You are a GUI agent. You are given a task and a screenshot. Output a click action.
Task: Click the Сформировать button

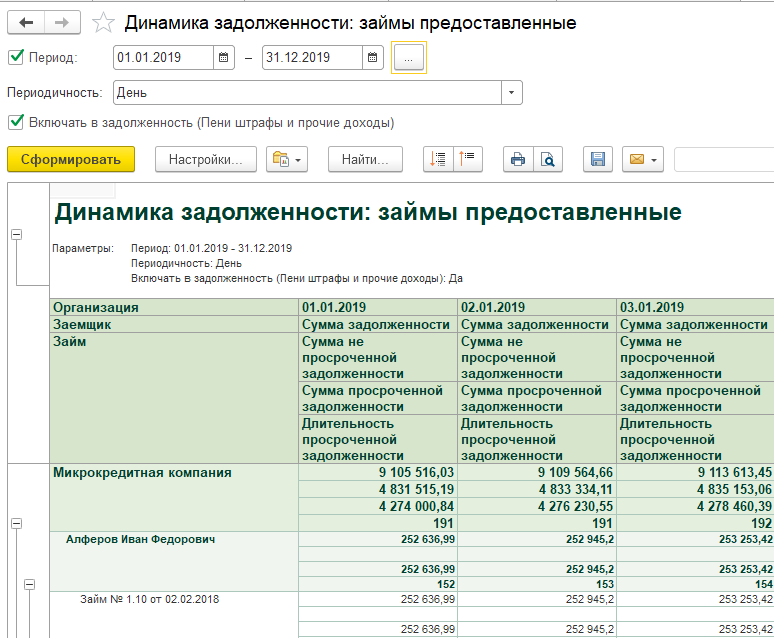(71, 160)
